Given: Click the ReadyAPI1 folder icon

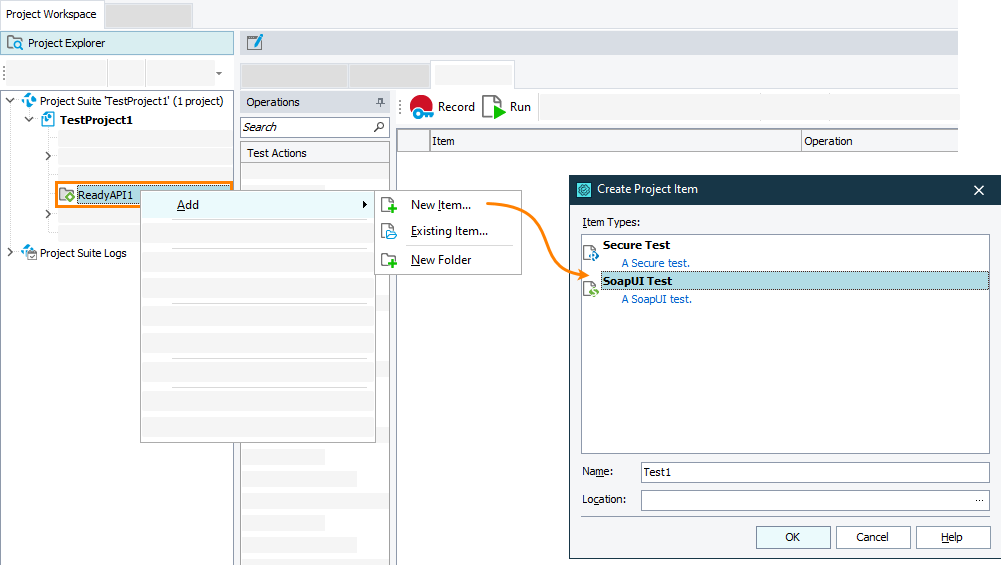Looking at the screenshot, I should coord(67,195).
